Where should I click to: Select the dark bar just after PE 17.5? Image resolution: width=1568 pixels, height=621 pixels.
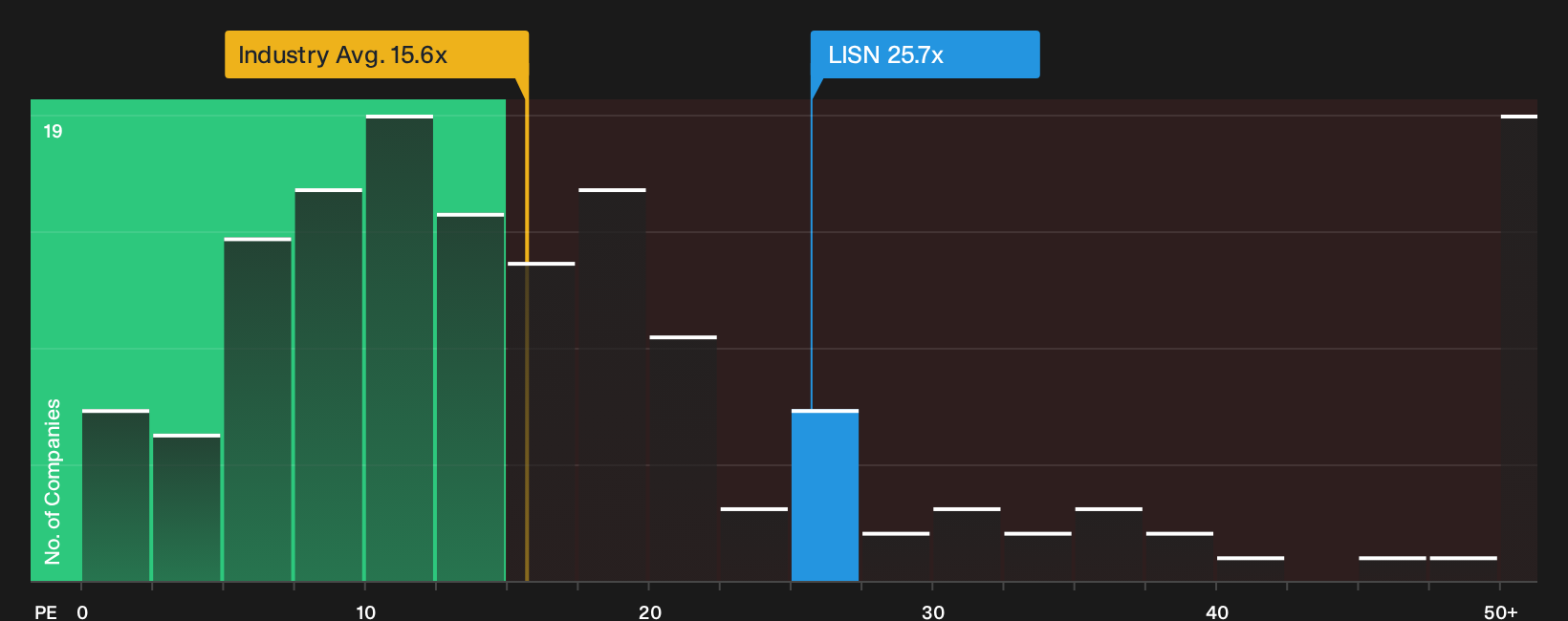613,385
